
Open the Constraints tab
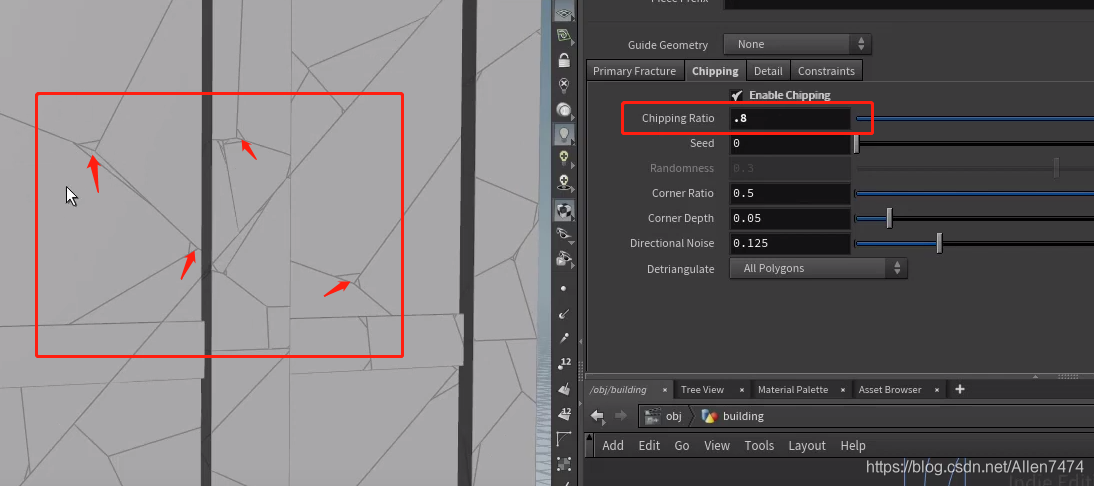(x=826, y=71)
